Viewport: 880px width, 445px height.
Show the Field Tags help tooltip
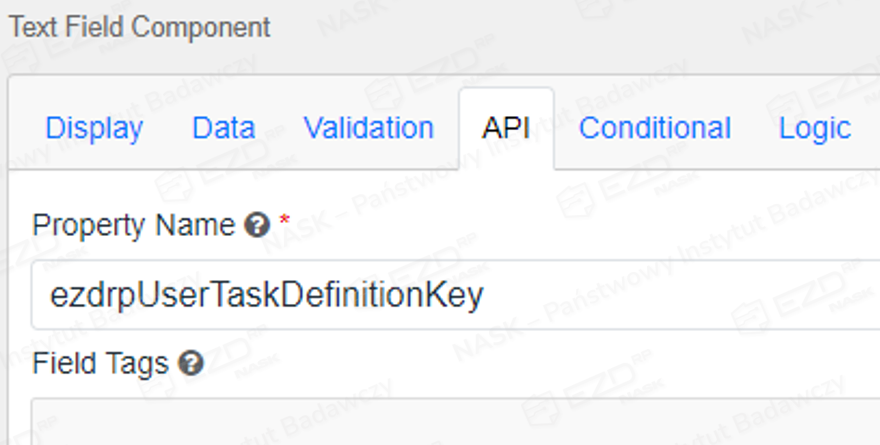[x=191, y=364]
